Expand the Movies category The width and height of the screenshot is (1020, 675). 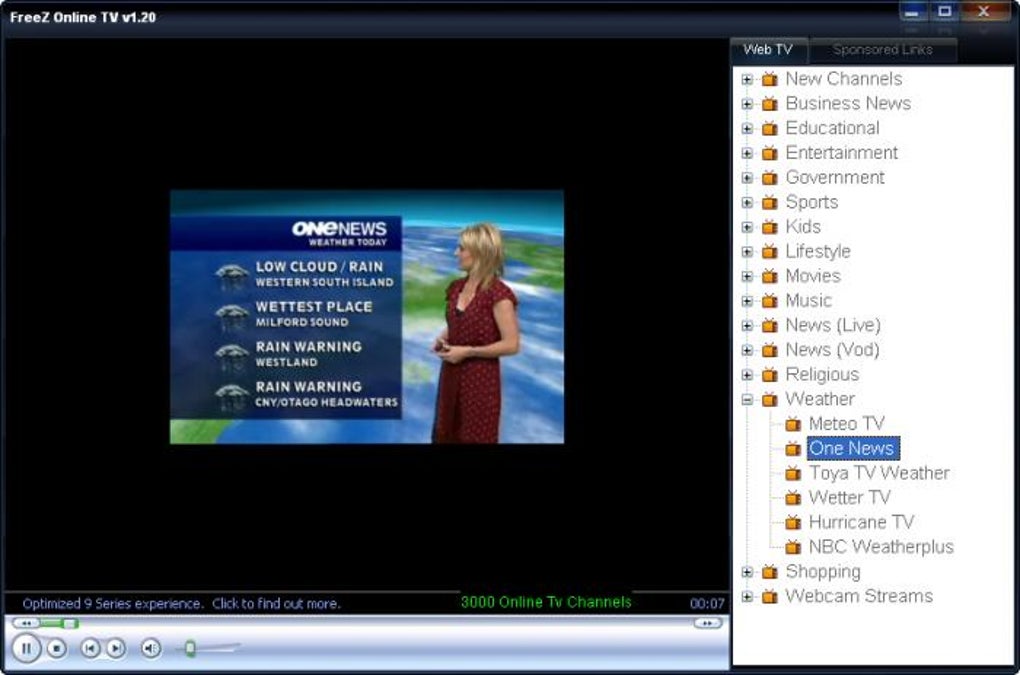tap(747, 277)
